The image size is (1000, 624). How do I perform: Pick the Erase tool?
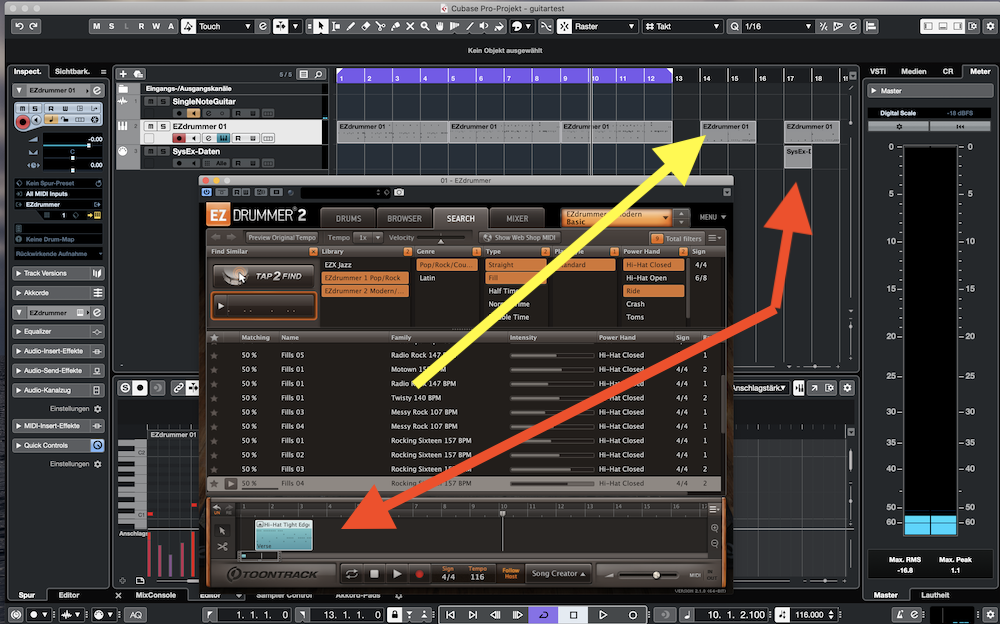click(x=365, y=26)
